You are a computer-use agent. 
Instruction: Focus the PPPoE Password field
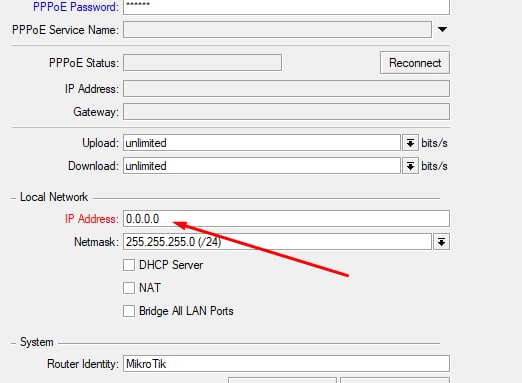(x=286, y=6)
